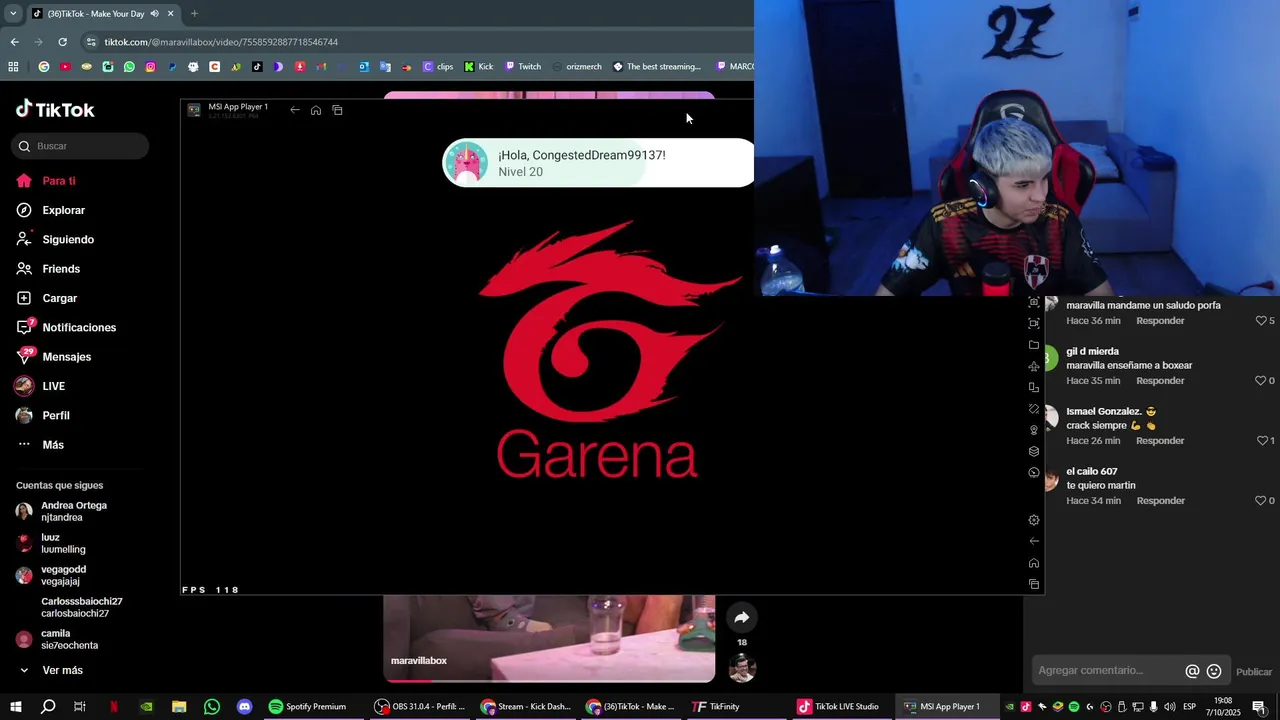
Task: Reply to Ismael Gonzalez's comment
Action: (1160, 441)
